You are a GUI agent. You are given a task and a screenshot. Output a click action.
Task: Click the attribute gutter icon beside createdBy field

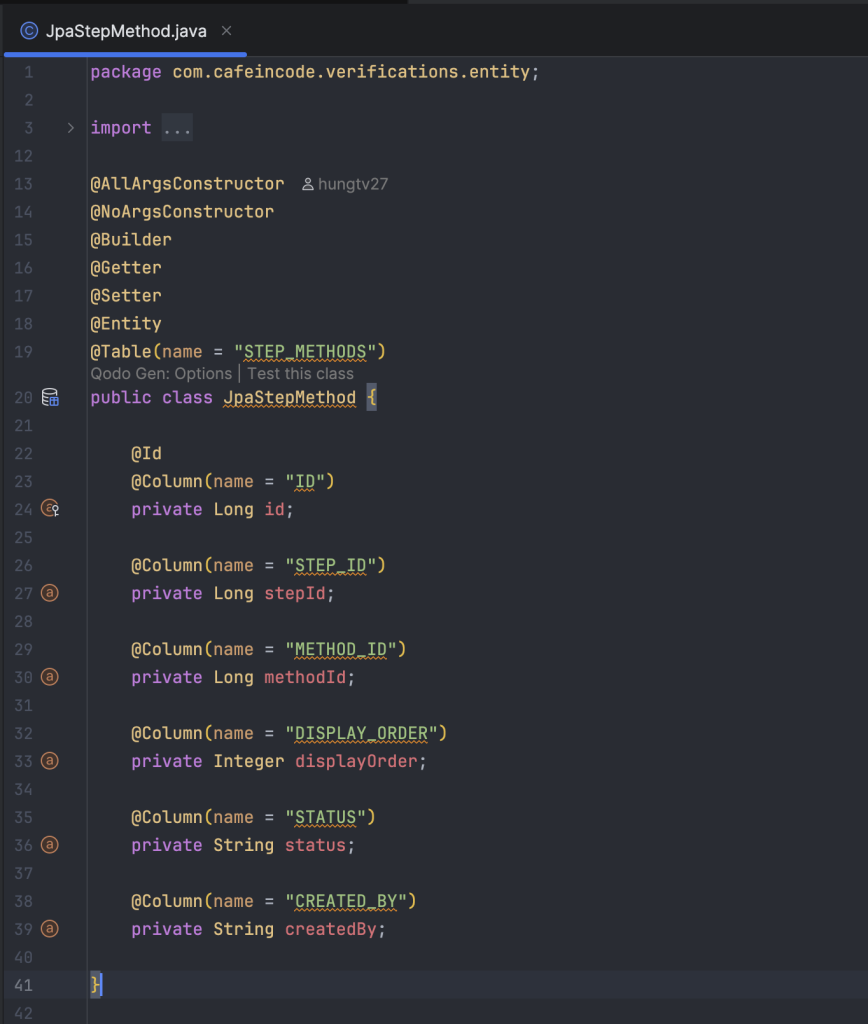[50, 929]
